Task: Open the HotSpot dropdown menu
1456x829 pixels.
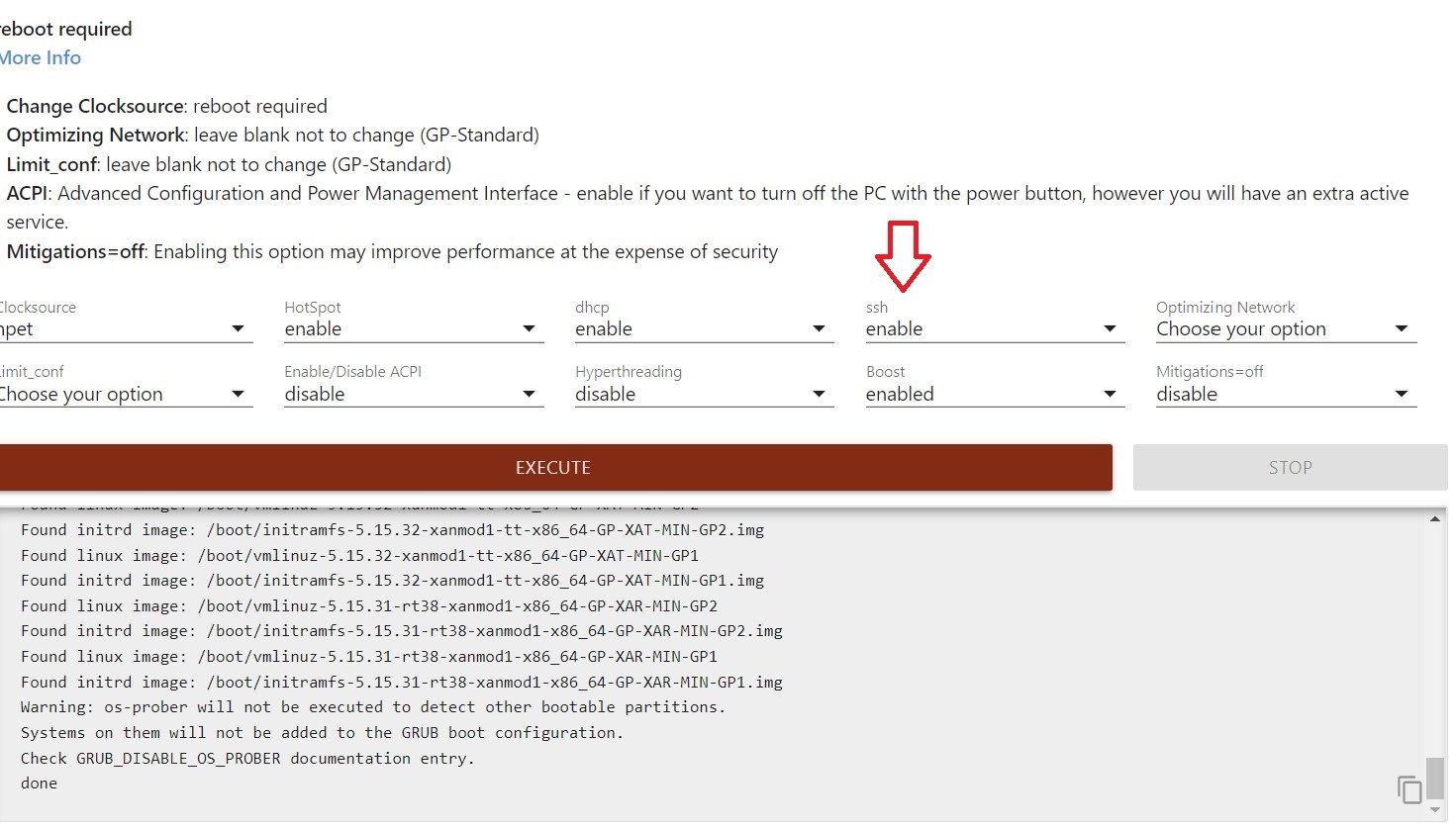Action: (x=412, y=329)
